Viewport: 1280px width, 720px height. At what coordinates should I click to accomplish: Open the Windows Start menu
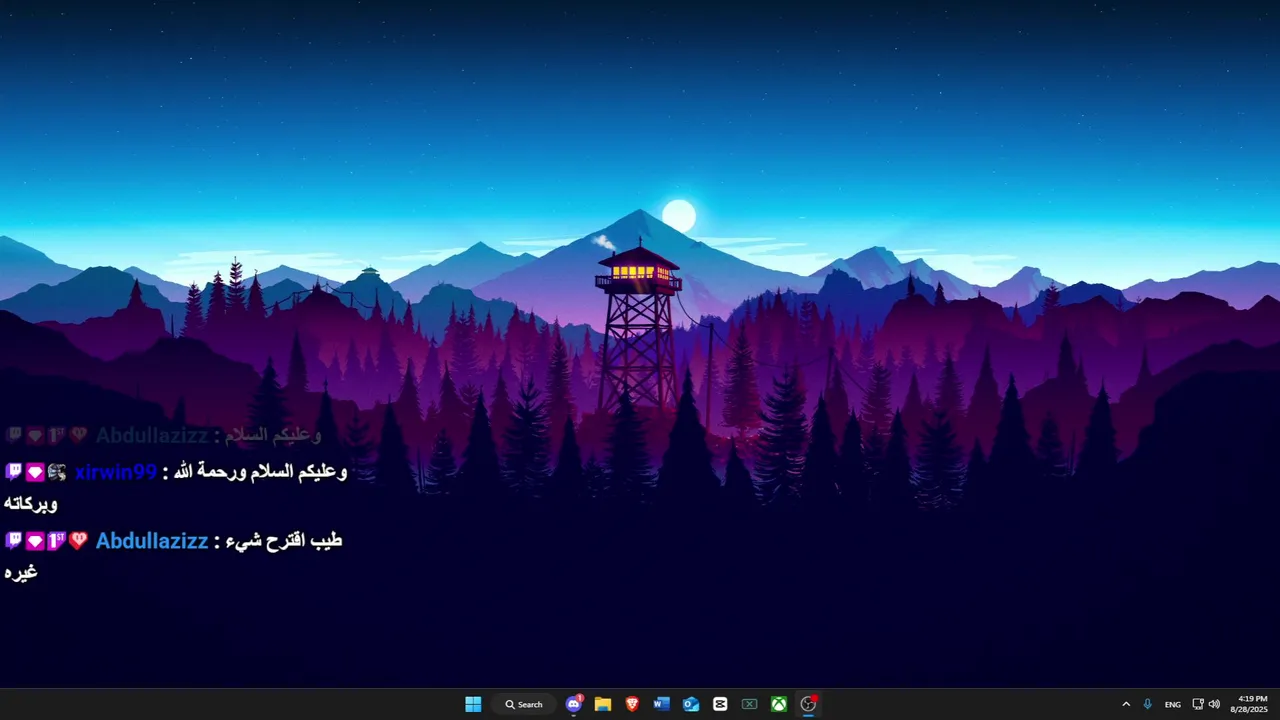click(473, 704)
